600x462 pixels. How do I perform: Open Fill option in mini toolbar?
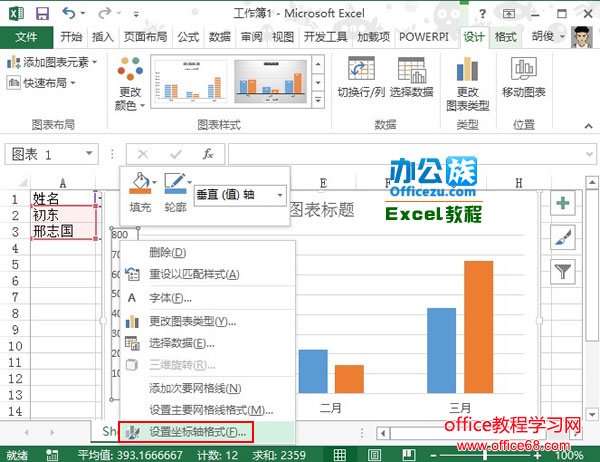(x=140, y=192)
